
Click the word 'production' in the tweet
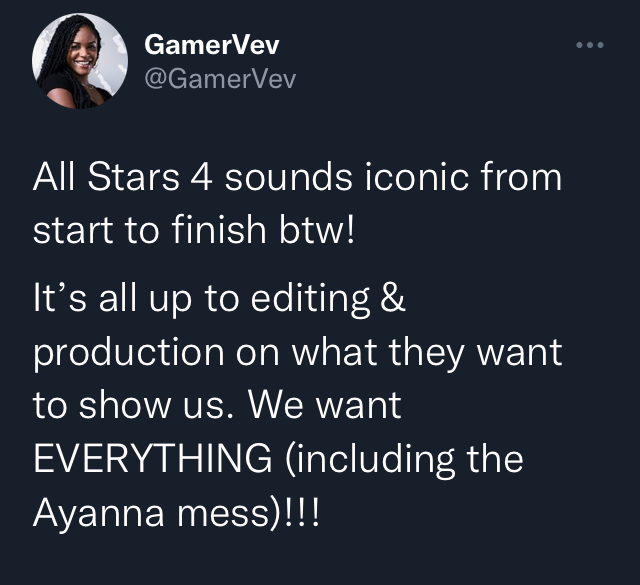click(x=129, y=353)
